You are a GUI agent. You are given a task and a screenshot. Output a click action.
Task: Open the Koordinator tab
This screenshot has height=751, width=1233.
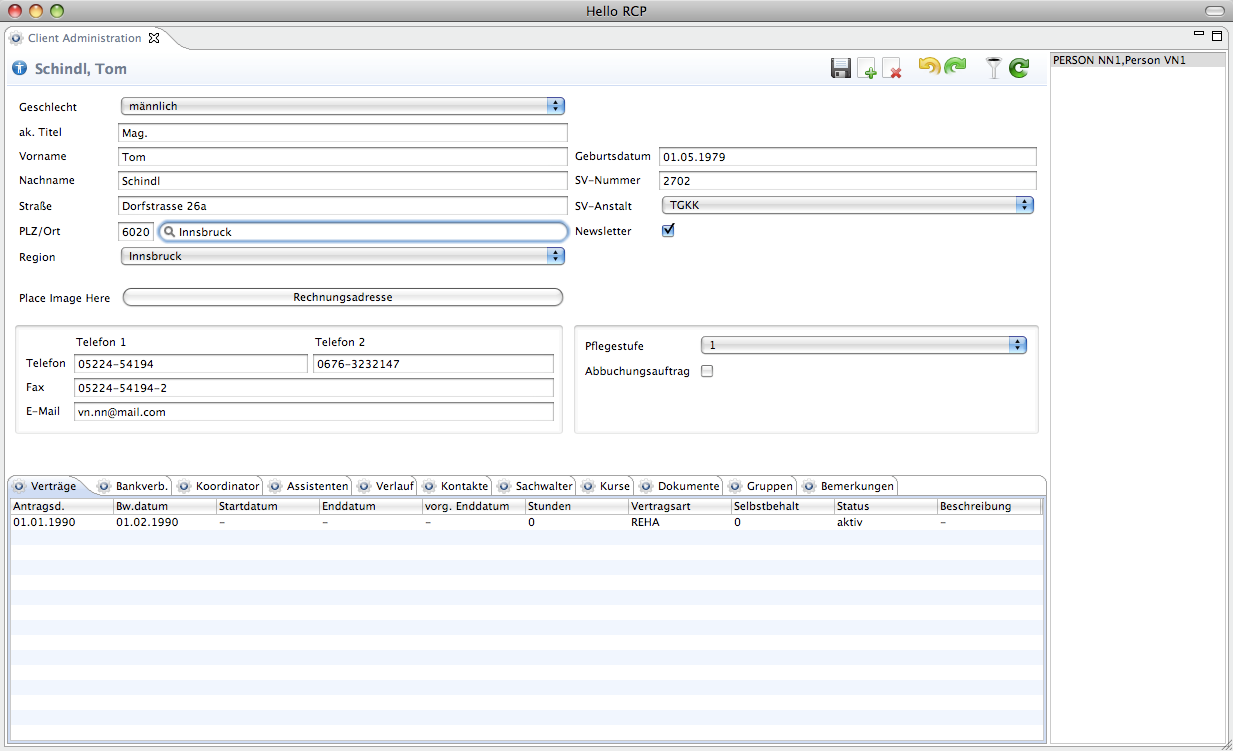(x=218, y=486)
